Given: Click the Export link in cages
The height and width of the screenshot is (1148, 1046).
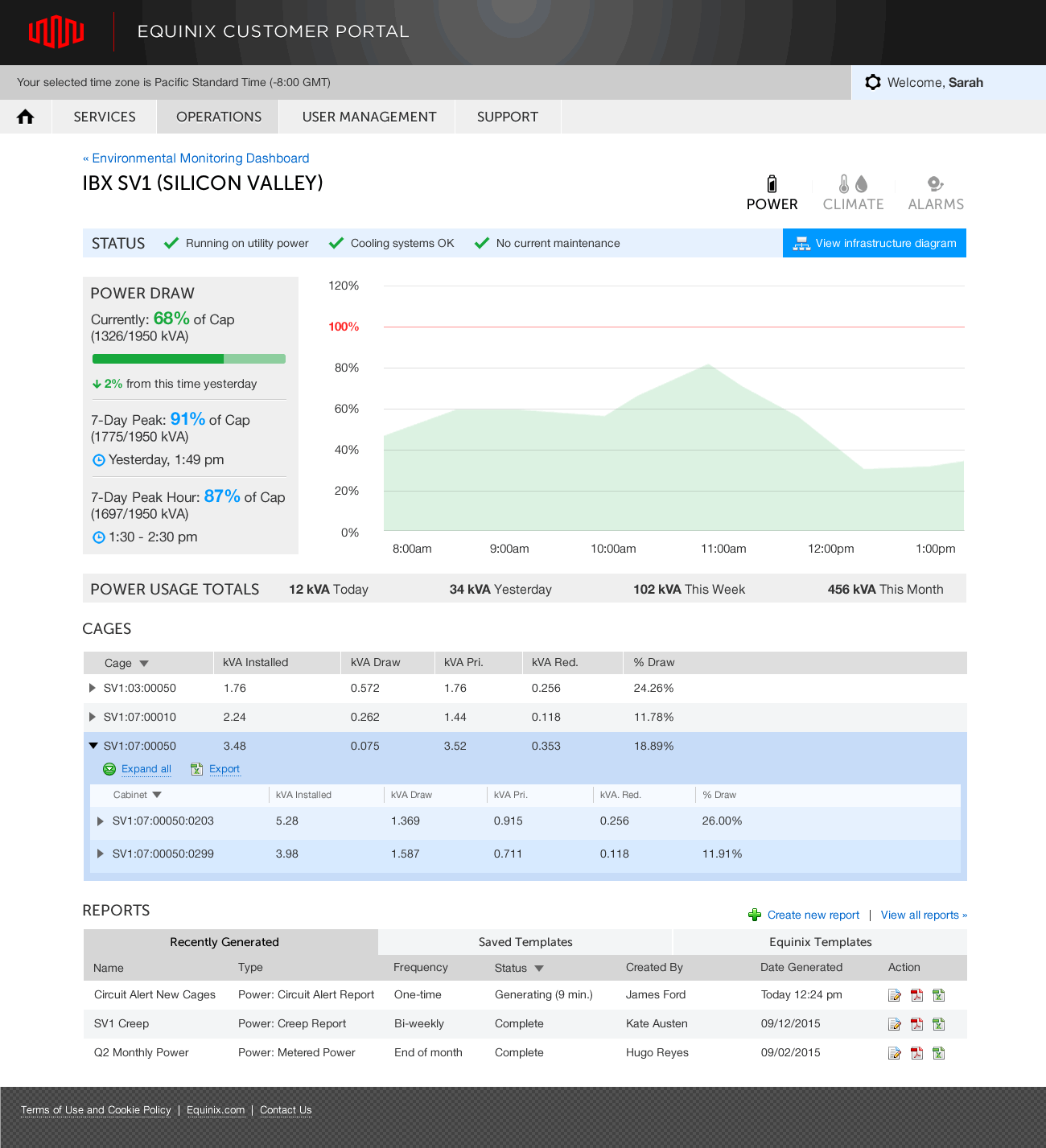Looking at the screenshot, I should click(224, 769).
